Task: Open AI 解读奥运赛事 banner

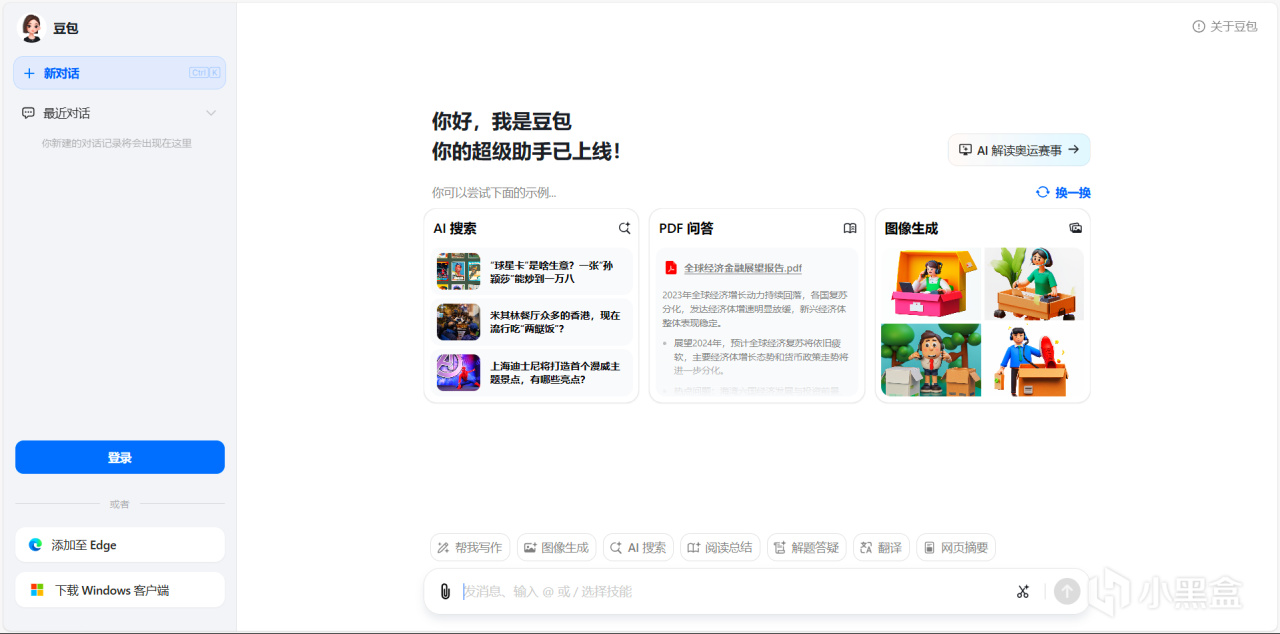Action: 1019,150
